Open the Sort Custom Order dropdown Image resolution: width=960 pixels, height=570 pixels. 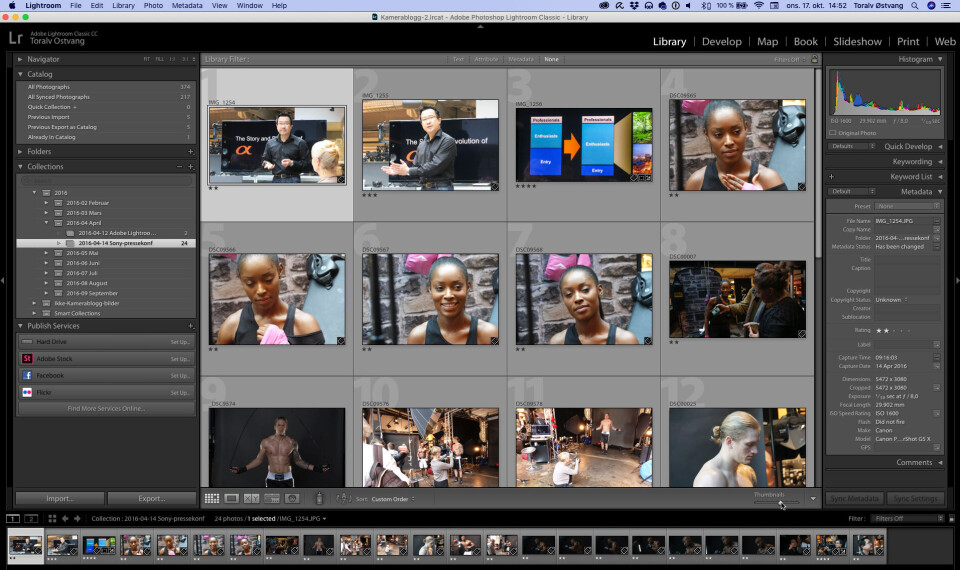click(x=392, y=499)
